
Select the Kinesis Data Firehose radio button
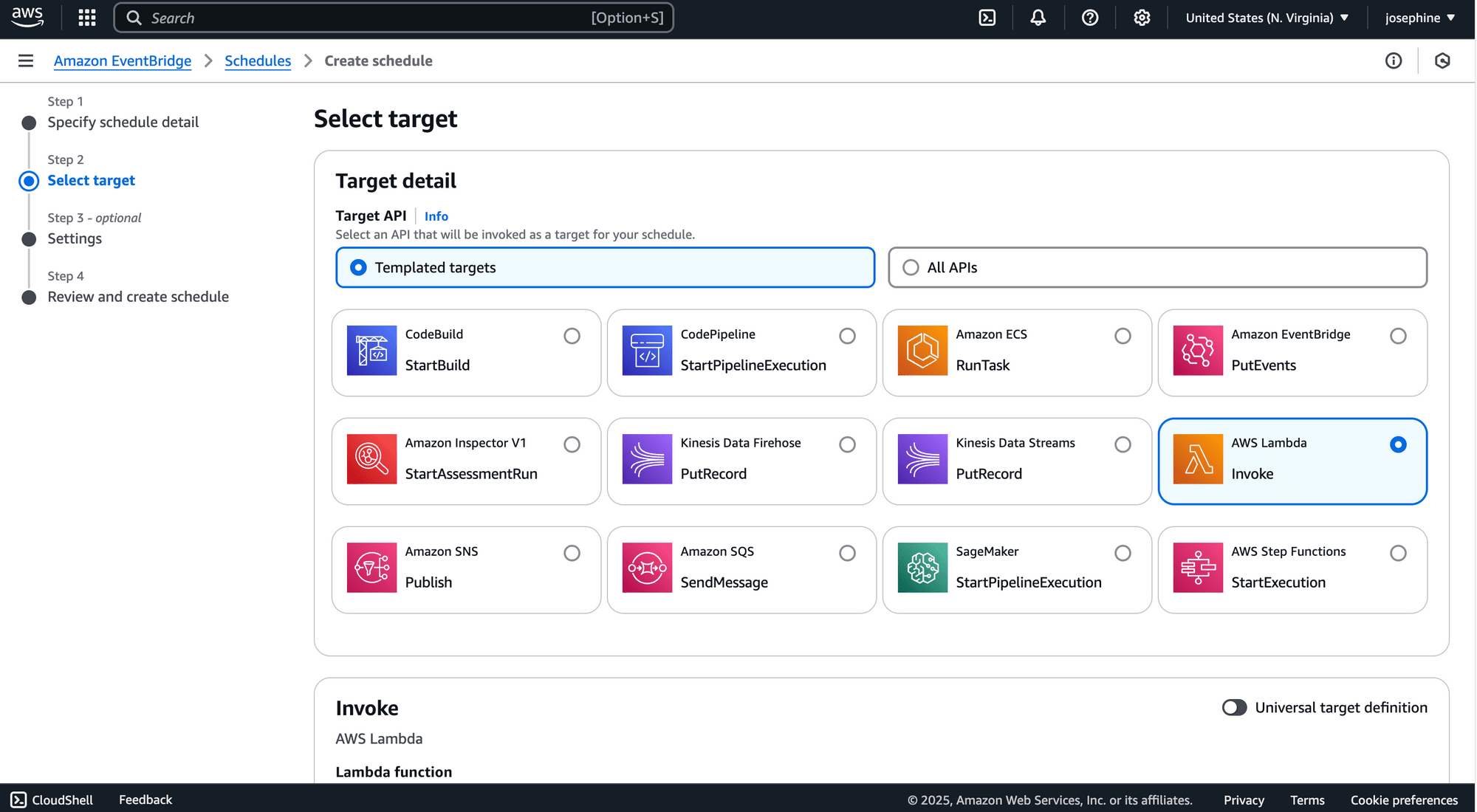(847, 444)
